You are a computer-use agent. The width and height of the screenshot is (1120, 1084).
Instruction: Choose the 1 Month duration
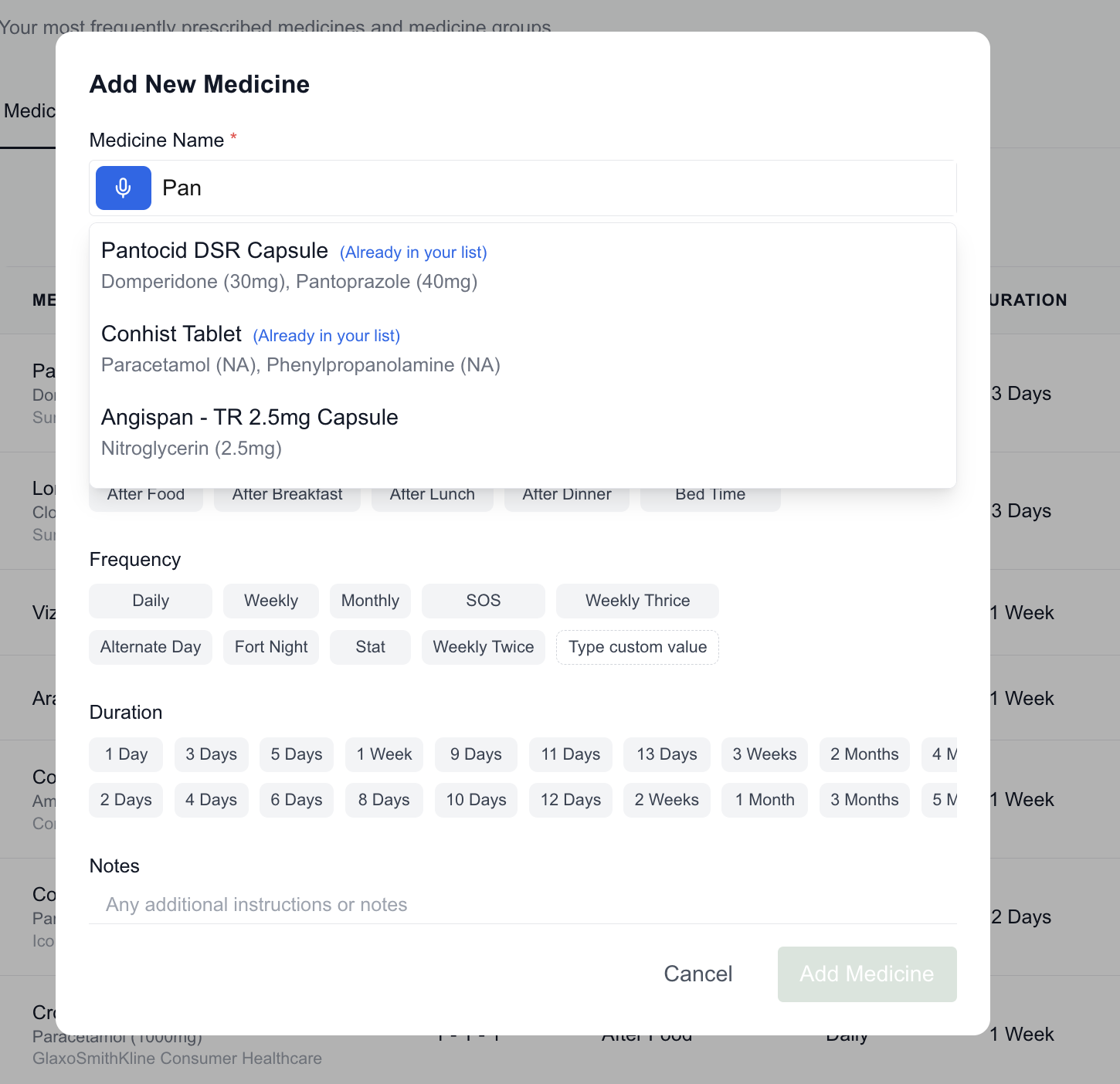(x=764, y=800)
